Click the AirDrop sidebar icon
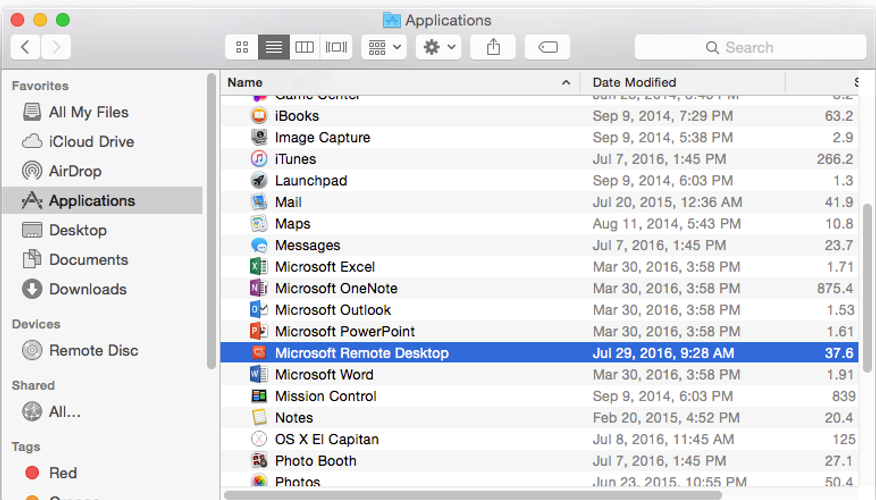Image resolution: width=876 pixels, height=500 pixels. click(x=32, y=171)
